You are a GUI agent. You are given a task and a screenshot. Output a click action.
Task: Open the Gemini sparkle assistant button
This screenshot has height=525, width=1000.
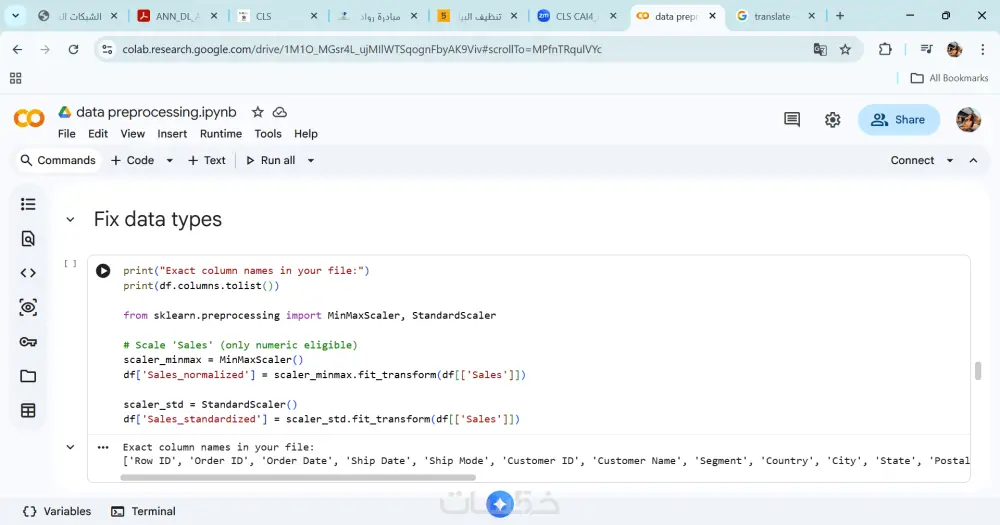[x=500, y=505]
